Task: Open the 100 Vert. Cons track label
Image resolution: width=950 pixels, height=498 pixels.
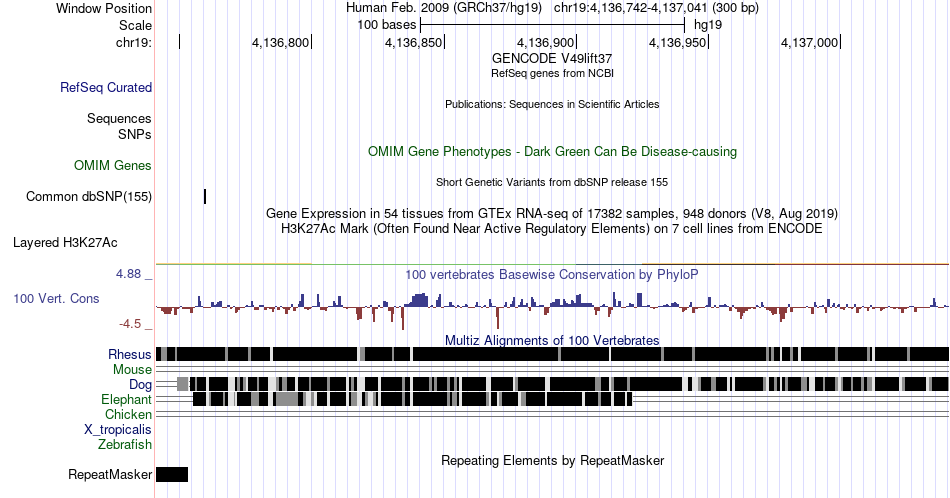Action: pos(56,298)
